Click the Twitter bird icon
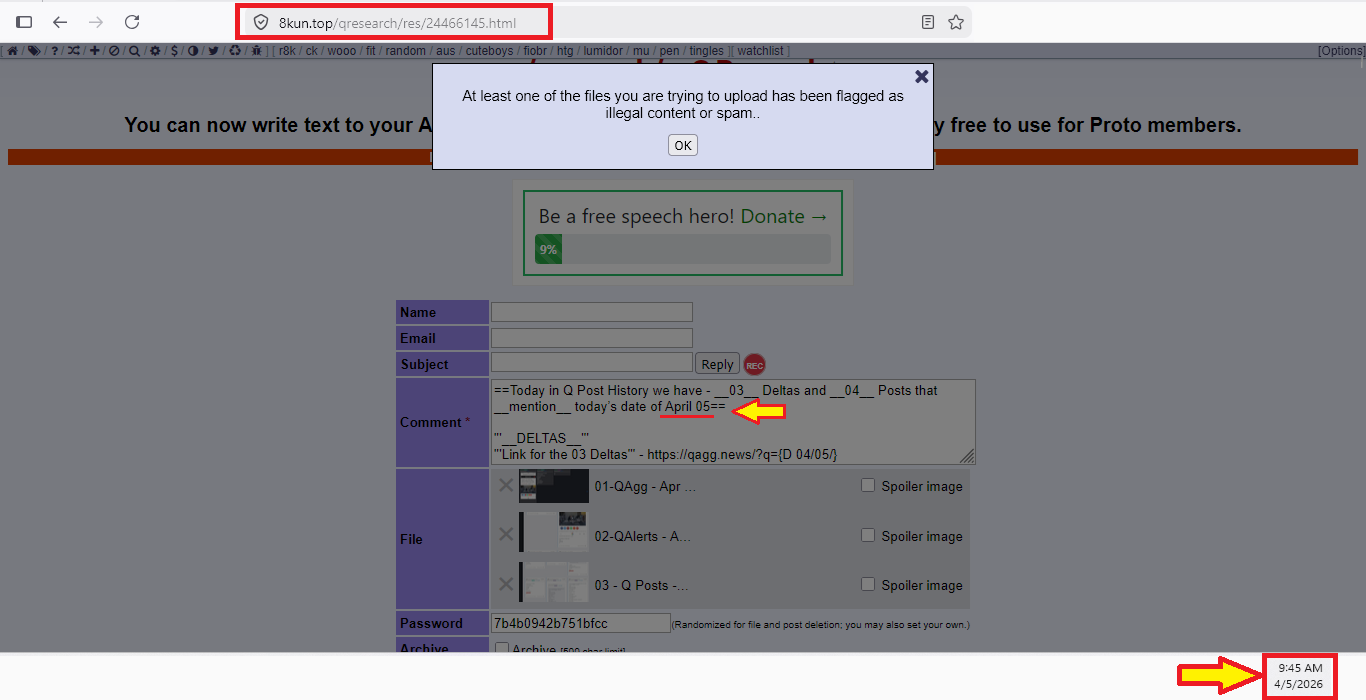Image resolution: width=1366 pixels, height=700 pixels. coord(213,51)
